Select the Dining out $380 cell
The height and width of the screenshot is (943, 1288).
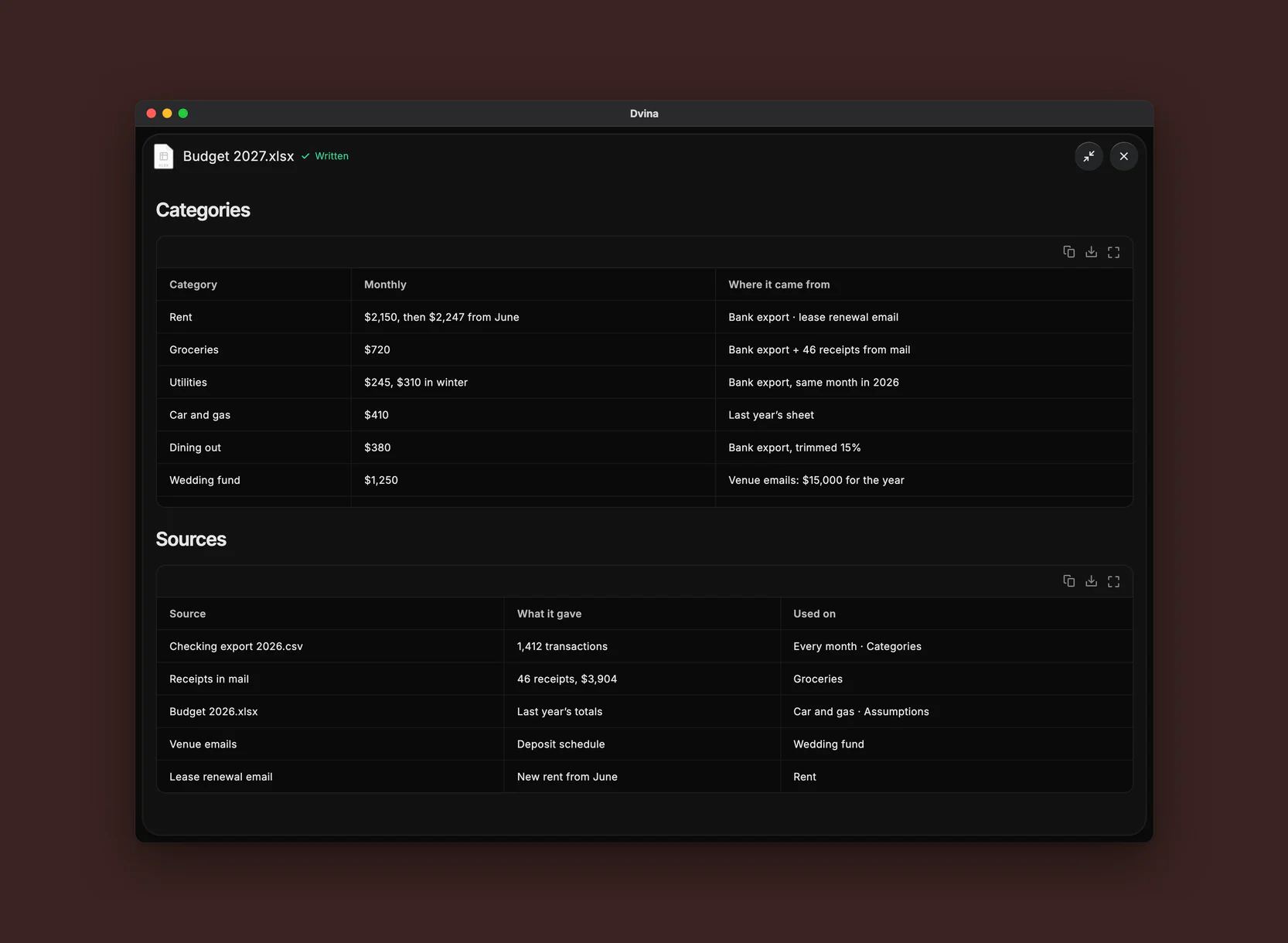click(x=533, y=448)
